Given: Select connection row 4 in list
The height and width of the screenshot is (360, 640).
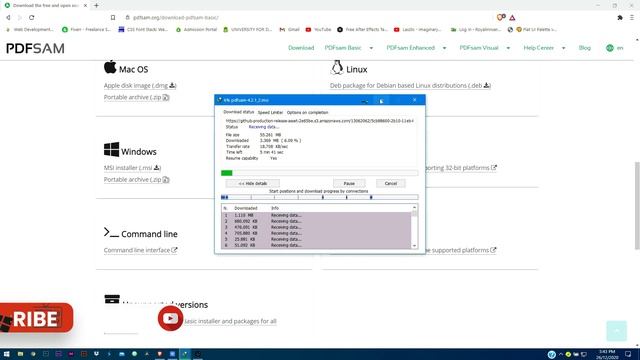Looking at the screenshot, I should tap(316, 233).
